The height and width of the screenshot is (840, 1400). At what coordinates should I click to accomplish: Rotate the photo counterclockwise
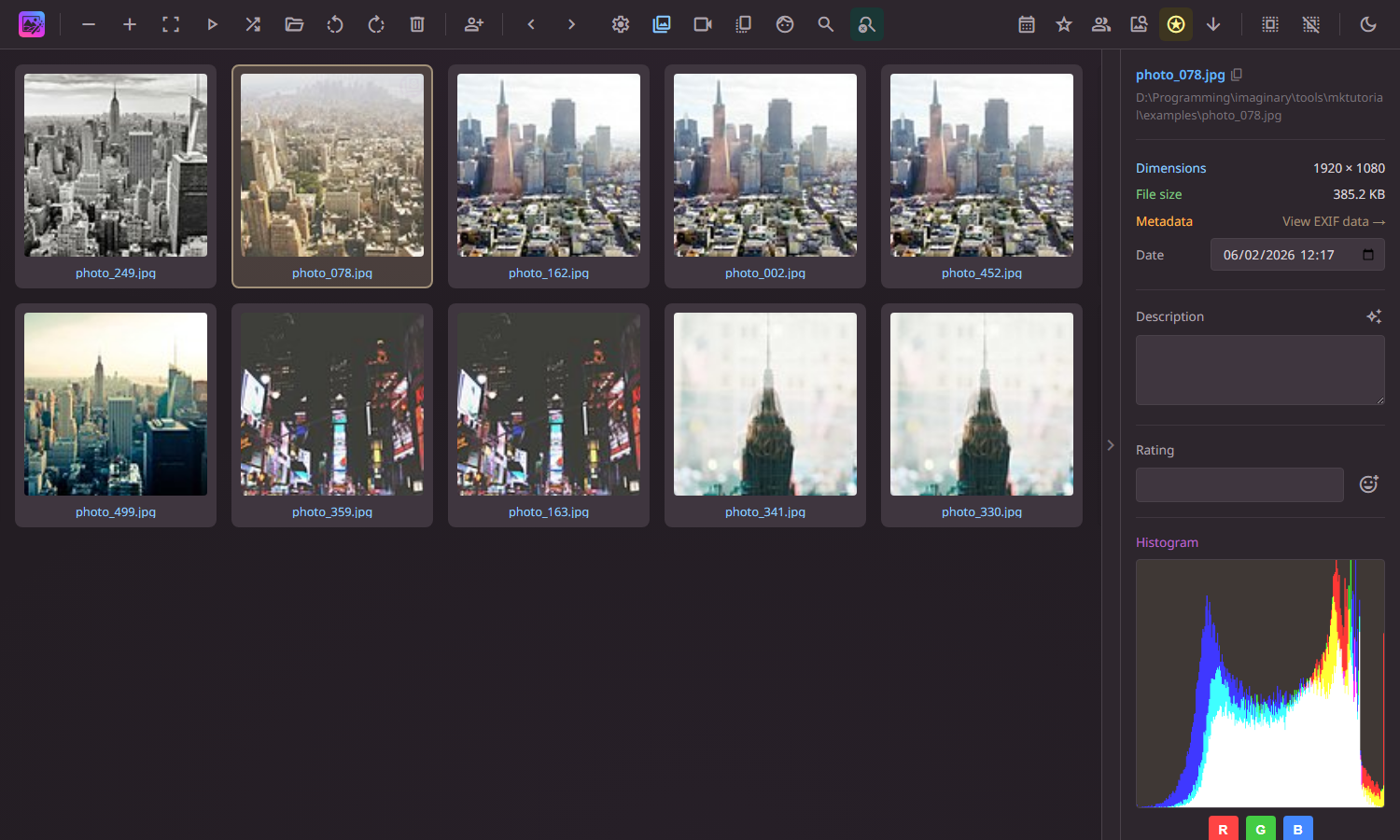(335, 24)
